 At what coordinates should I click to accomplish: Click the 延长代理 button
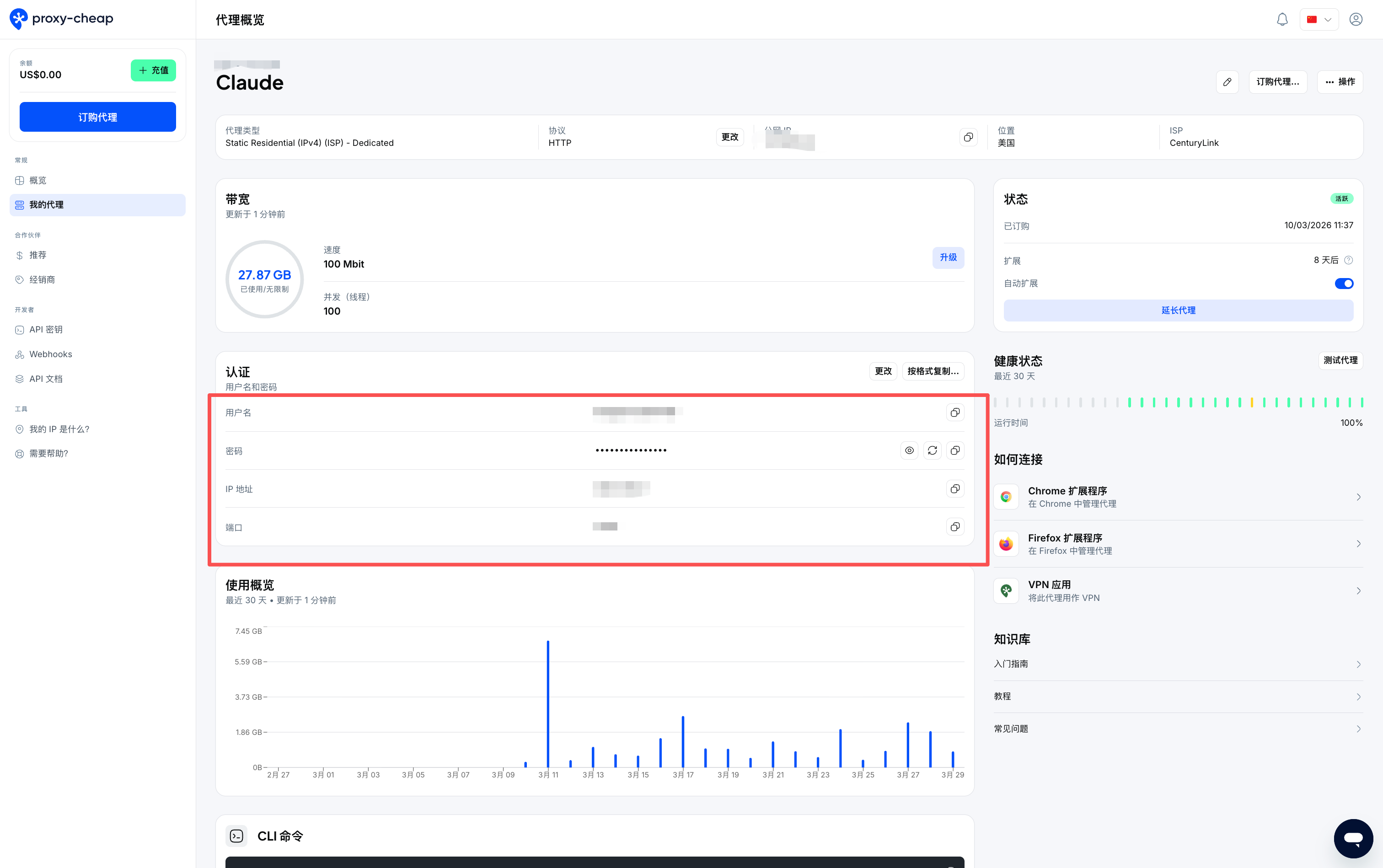click(x=1178, y=311)
